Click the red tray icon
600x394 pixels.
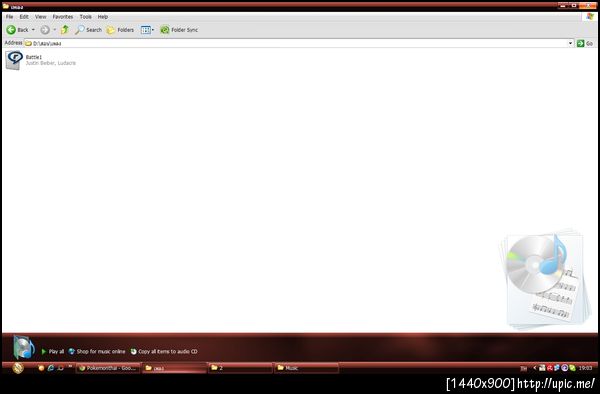tap(550, 368)
